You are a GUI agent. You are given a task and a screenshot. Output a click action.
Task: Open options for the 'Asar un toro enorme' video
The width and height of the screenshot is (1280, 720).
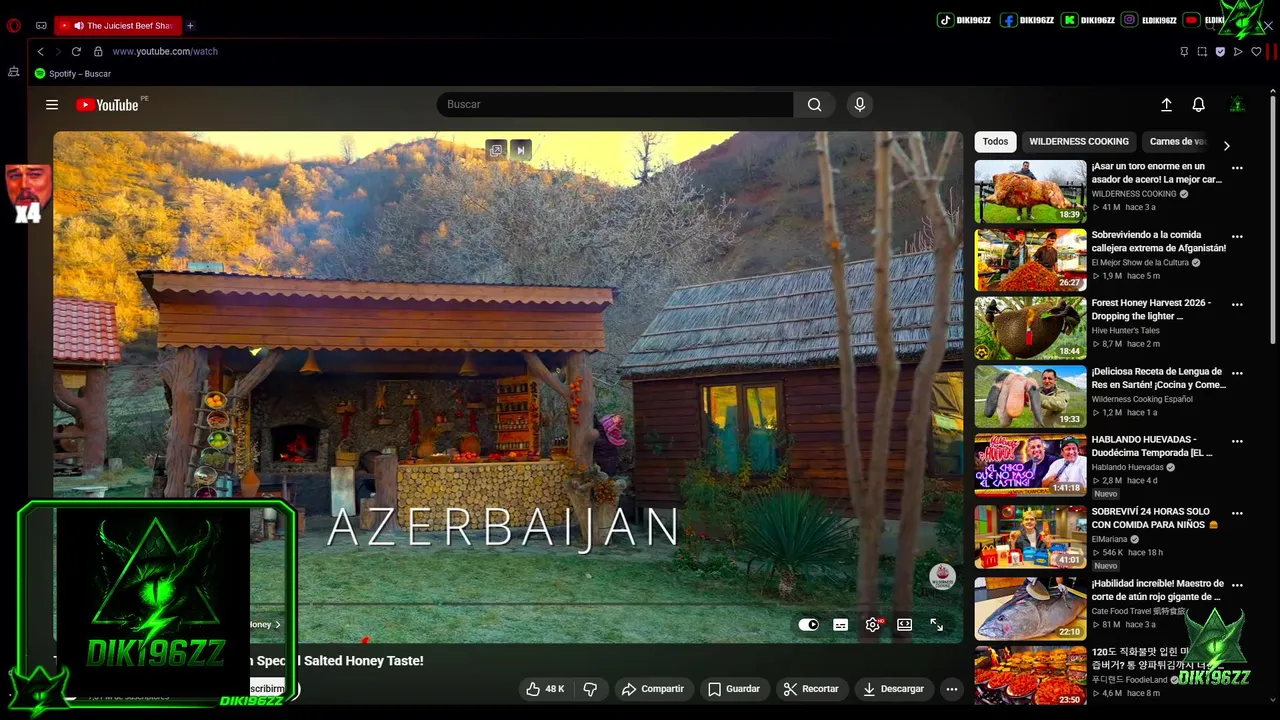1237,168
